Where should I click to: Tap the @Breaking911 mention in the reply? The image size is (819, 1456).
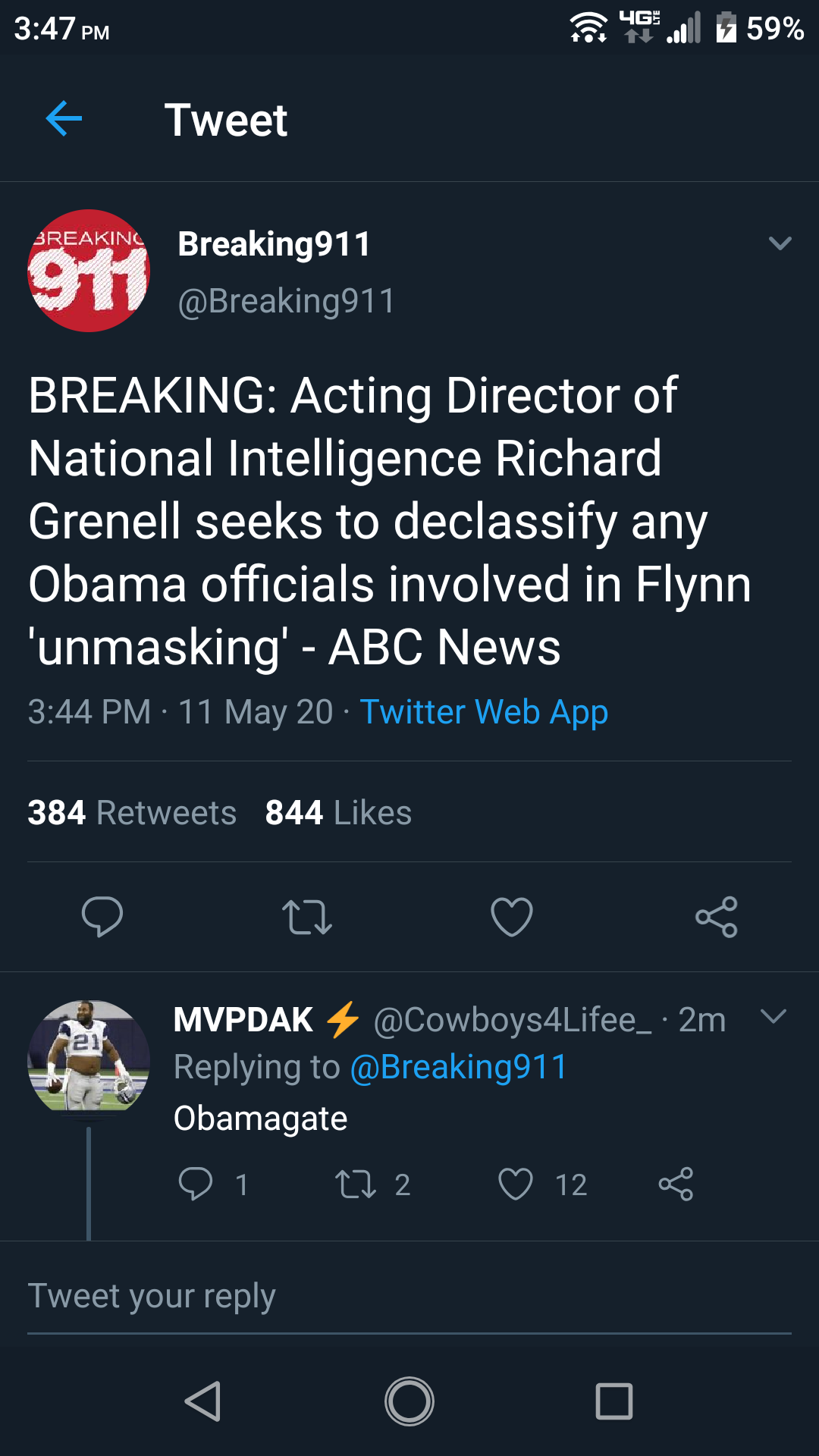[x=458, y=1067]
